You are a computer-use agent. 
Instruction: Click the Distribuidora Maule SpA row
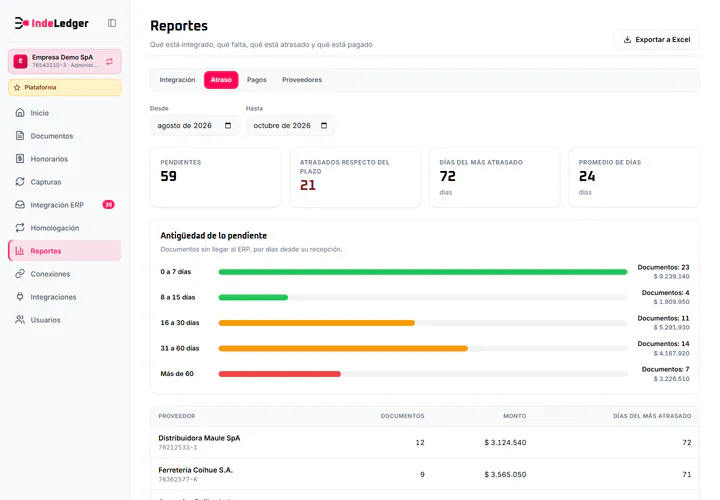coord(425,442)
